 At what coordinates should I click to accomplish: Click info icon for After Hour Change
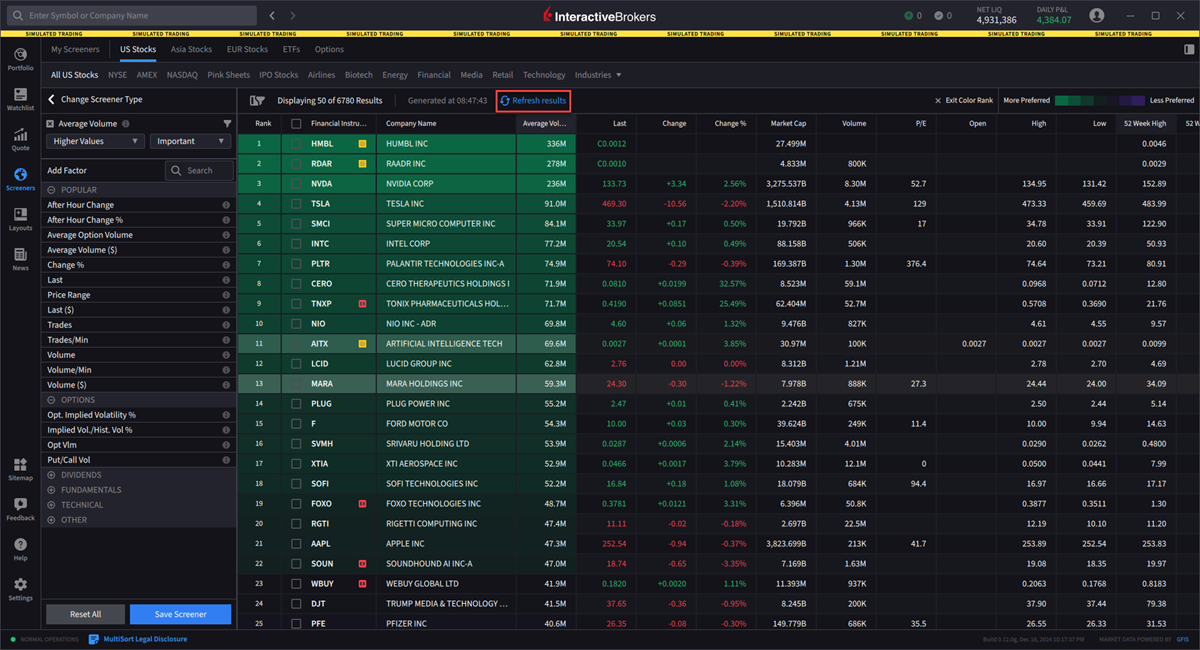coord(226,205)
